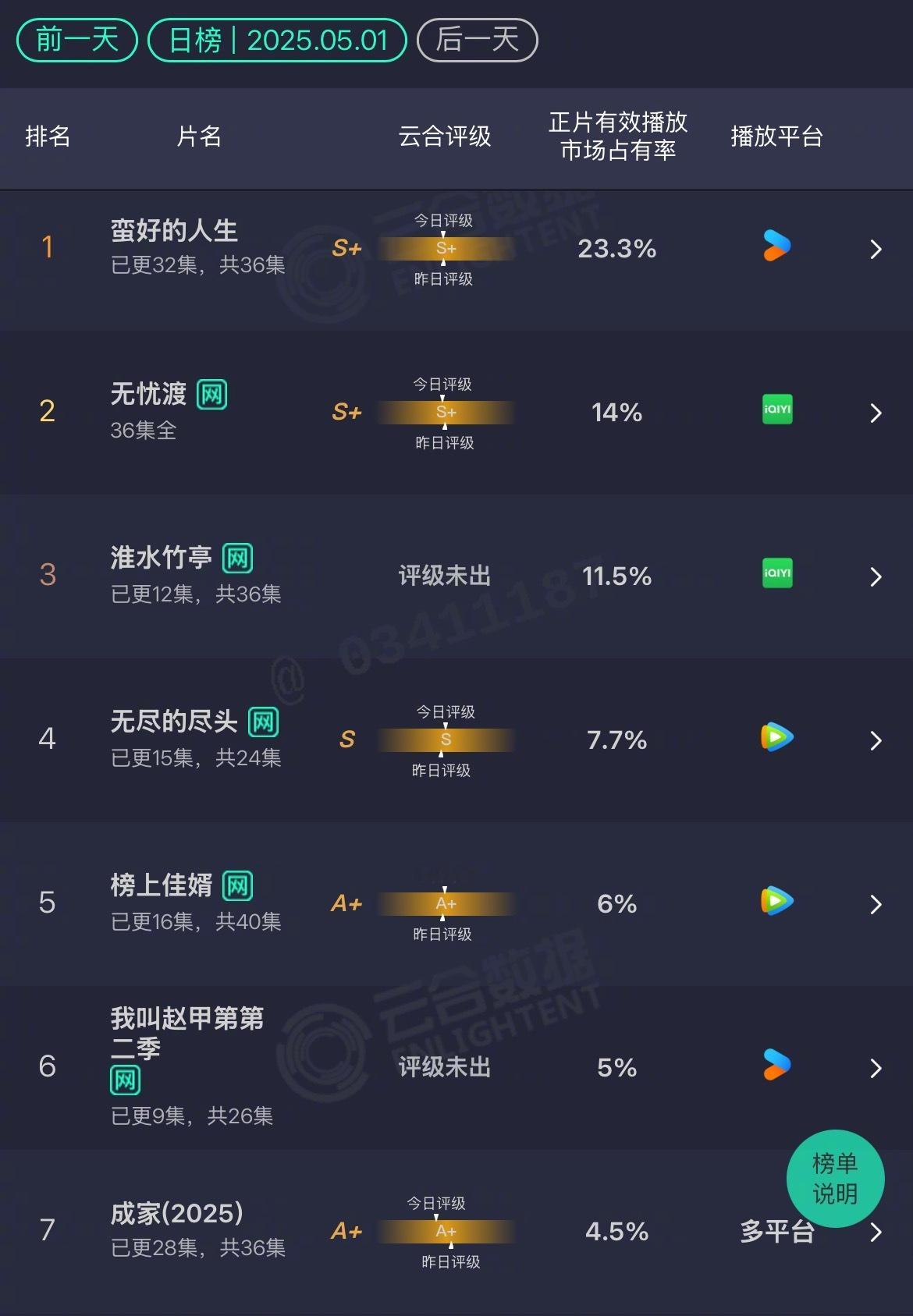Tap 云合评级 column header
This screenshot has width=913, height=1316.
click(x=445, y=137)
